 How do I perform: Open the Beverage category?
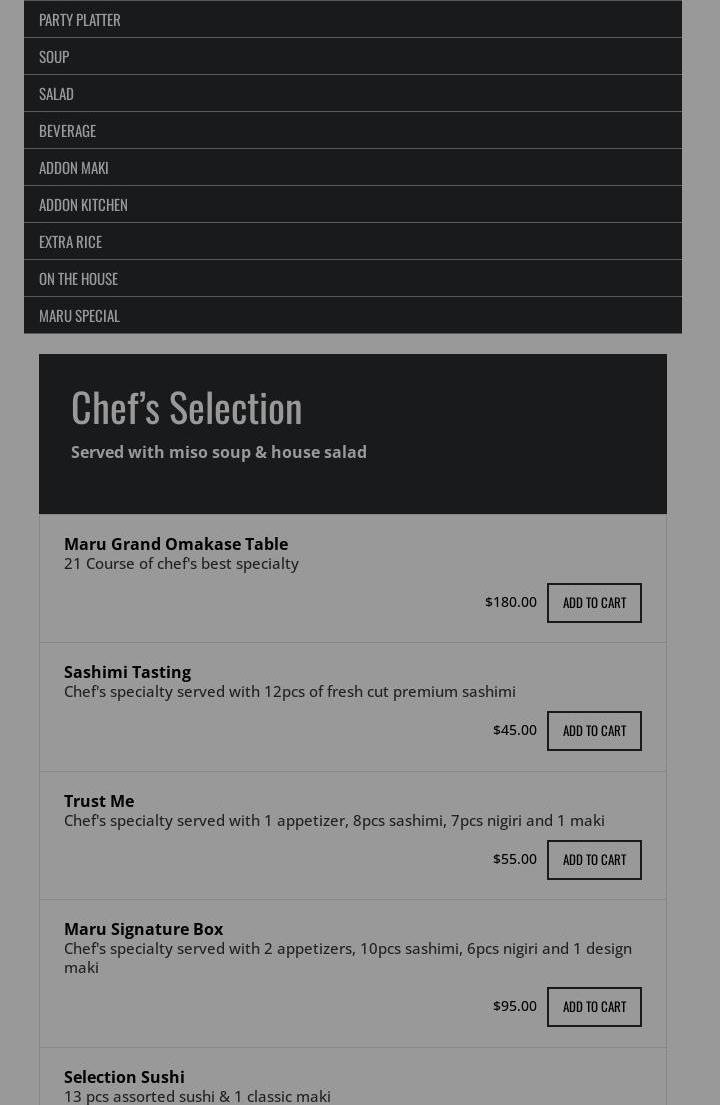pyautogui.click(x=67, y=131)
